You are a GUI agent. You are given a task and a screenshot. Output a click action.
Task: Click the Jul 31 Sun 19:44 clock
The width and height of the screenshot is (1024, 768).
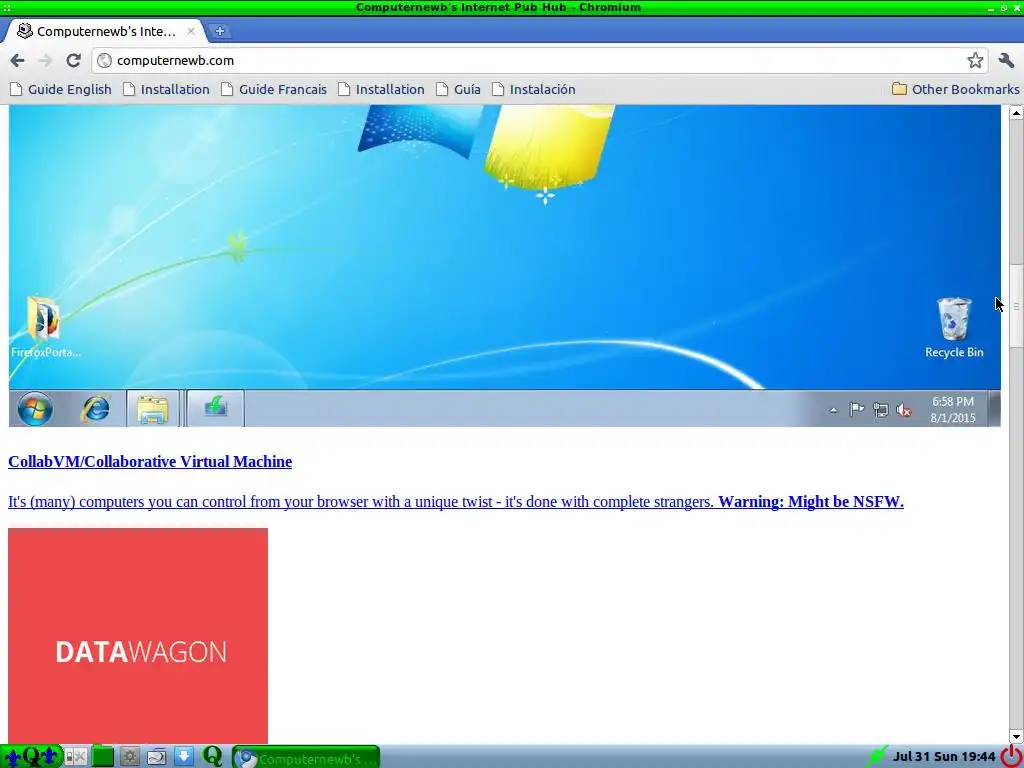click(944, 756)
